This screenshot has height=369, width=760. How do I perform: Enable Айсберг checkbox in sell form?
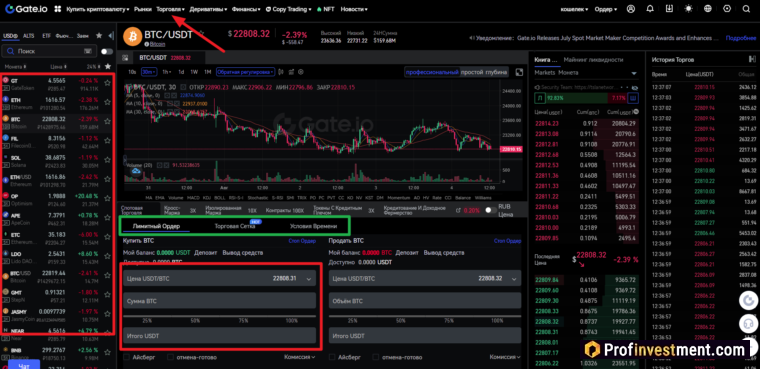[332, 357]
